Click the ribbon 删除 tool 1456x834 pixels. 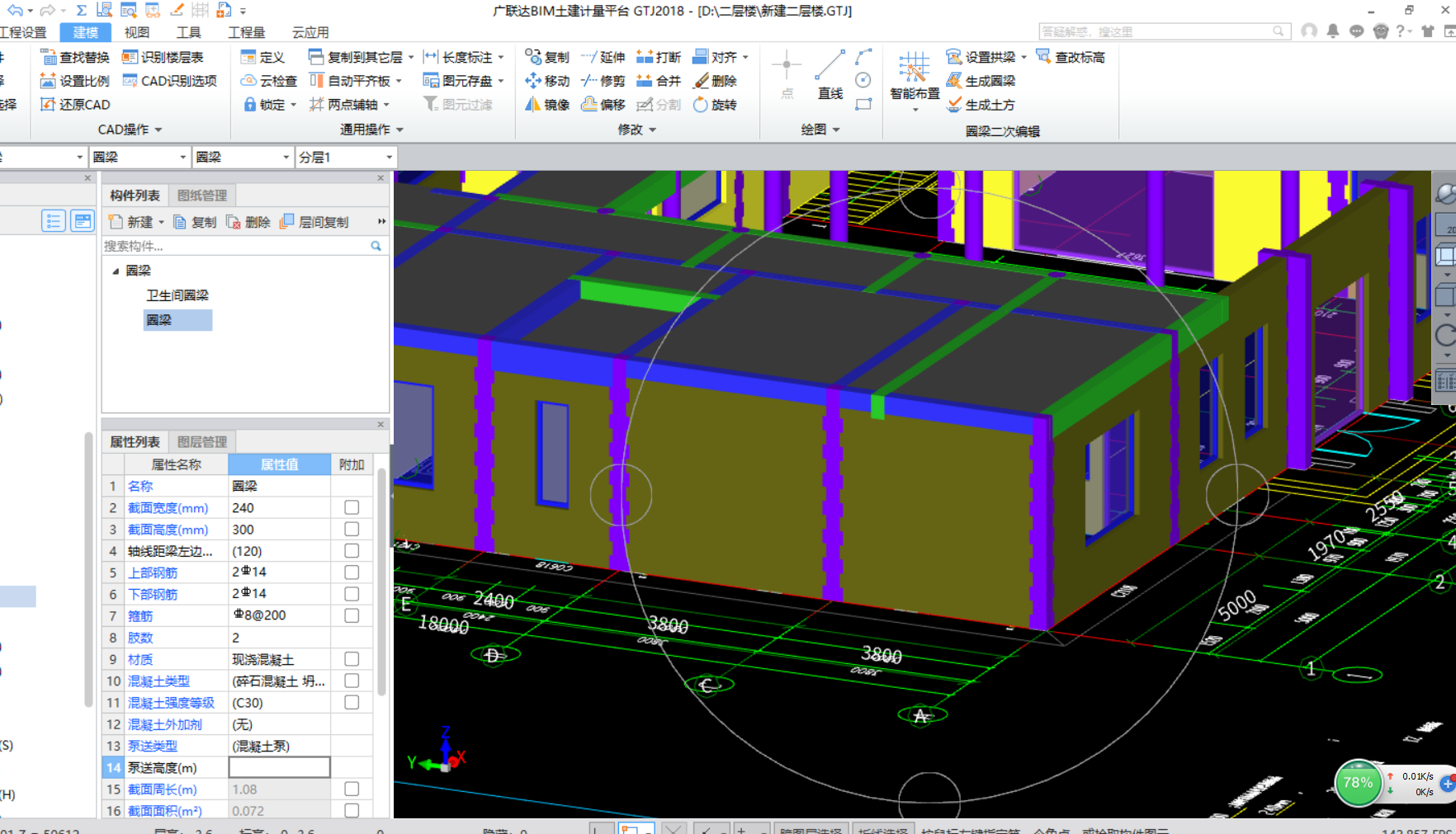click(715, 81)
